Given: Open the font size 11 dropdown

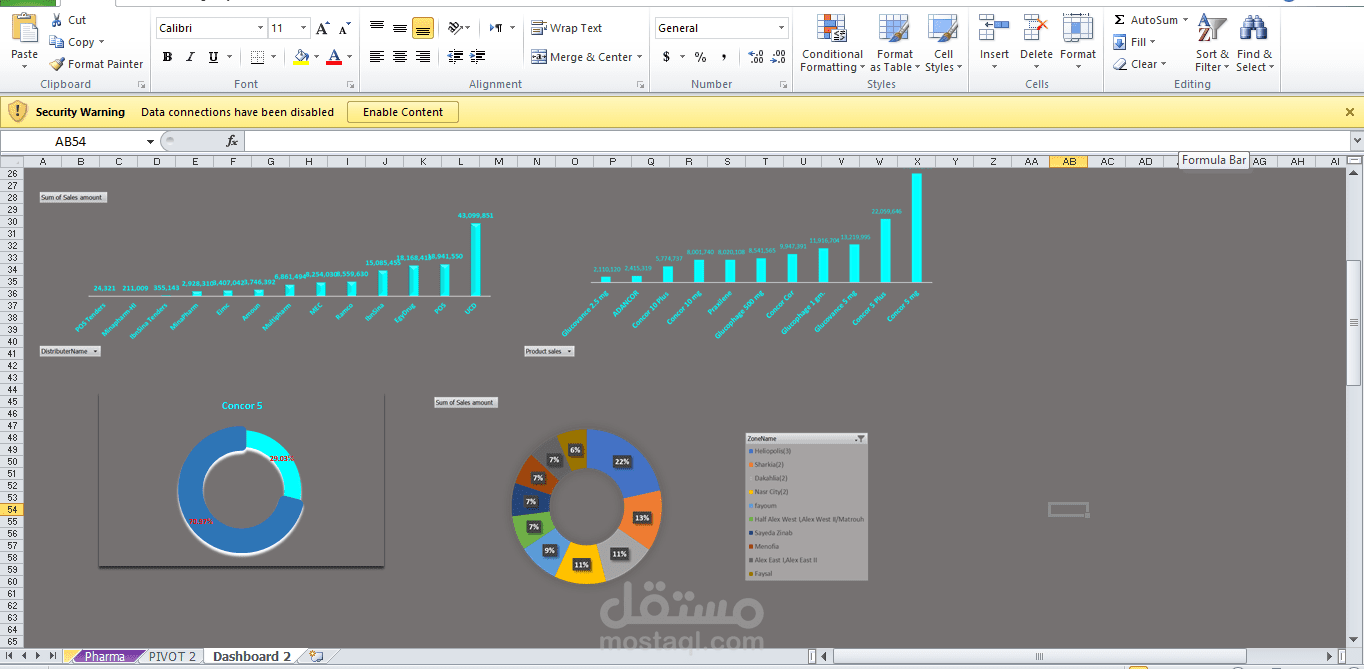Looking at the screenshot, I should (x=304, y=29).
